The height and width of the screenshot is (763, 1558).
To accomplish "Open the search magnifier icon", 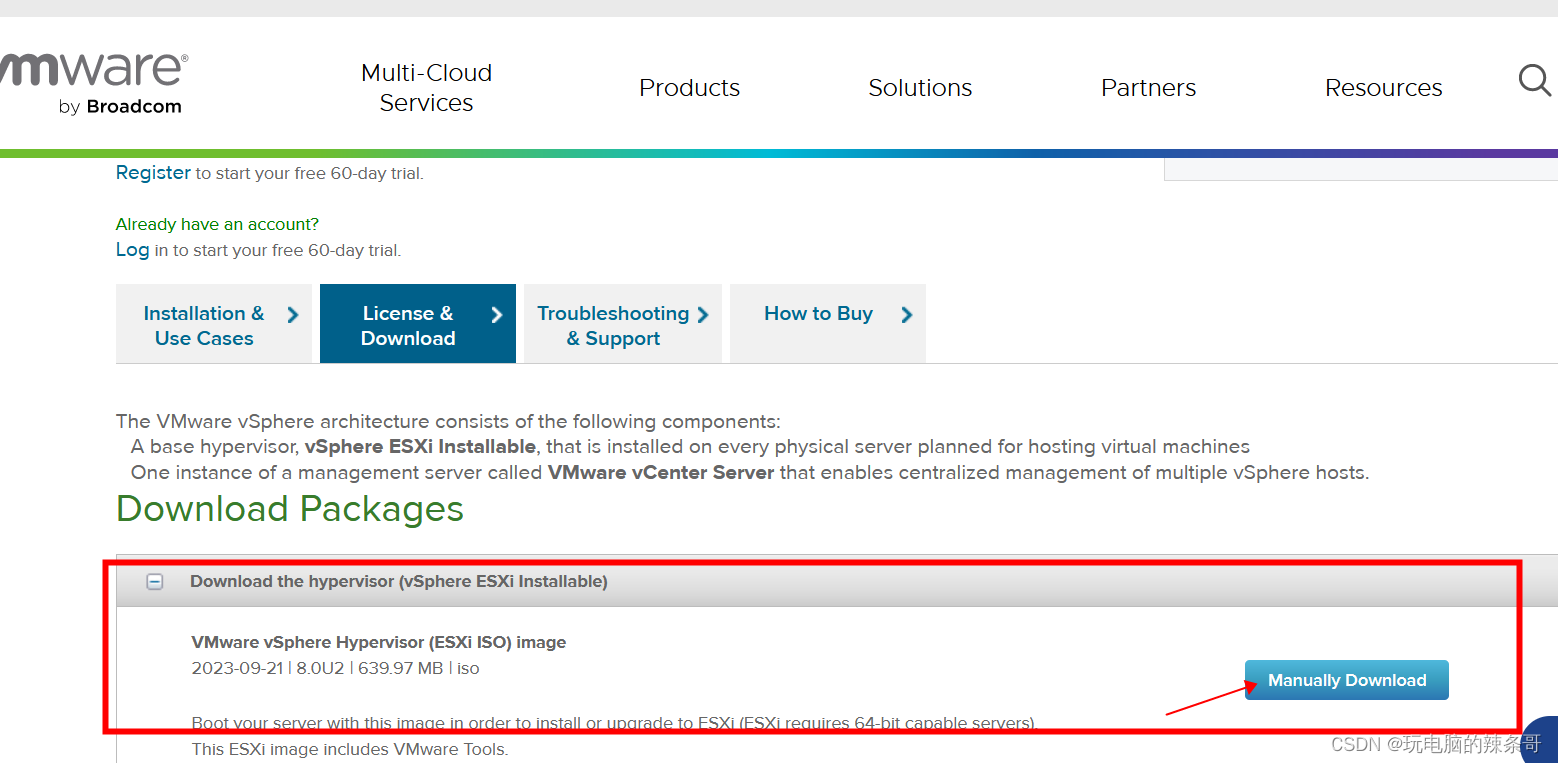I will tap(1535, 80).
